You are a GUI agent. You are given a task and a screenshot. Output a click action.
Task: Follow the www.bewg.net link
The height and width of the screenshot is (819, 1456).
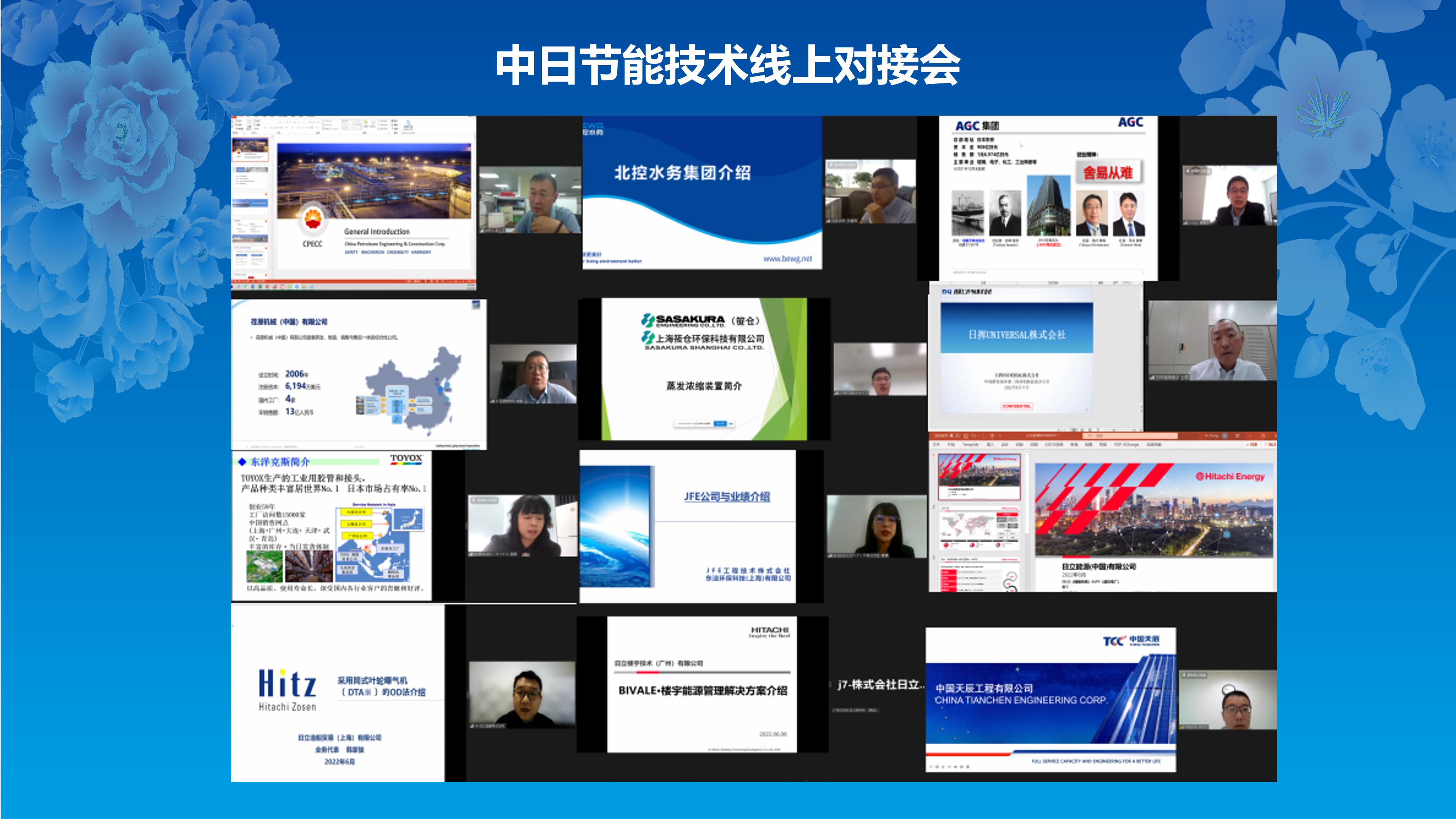[788, 259]
